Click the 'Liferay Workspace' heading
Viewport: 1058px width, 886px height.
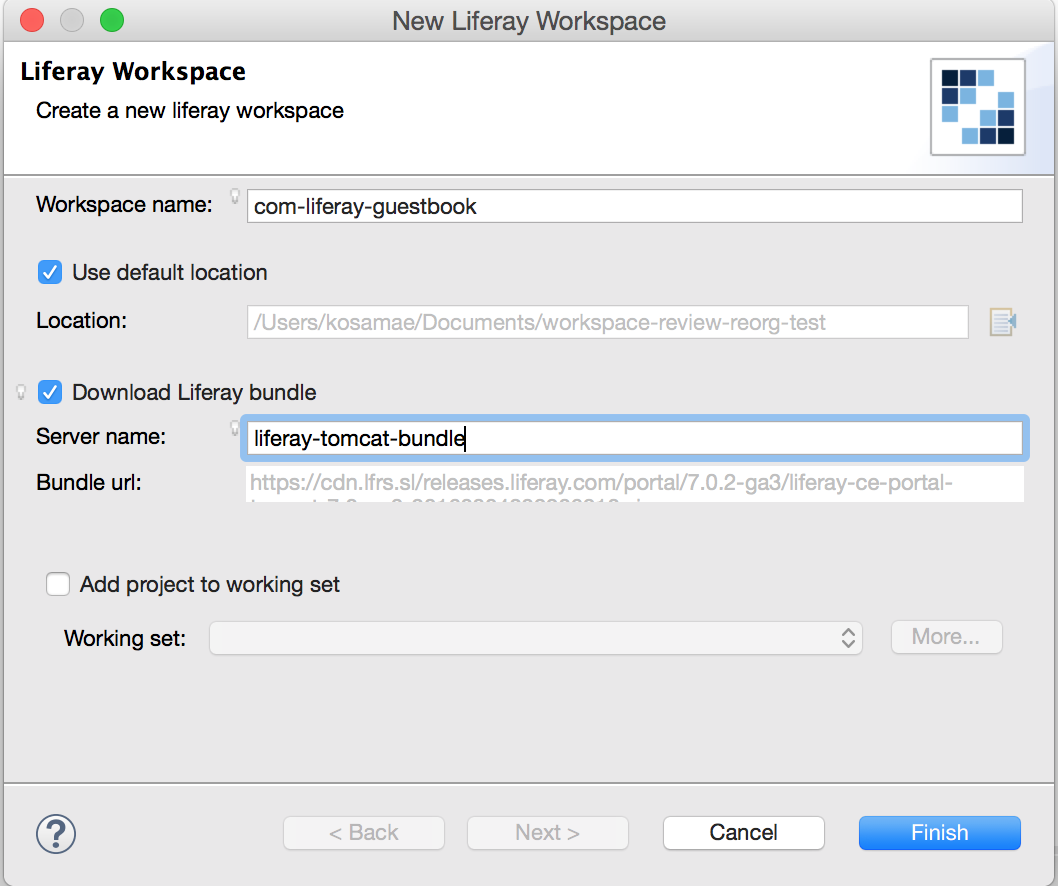point(133,72)
